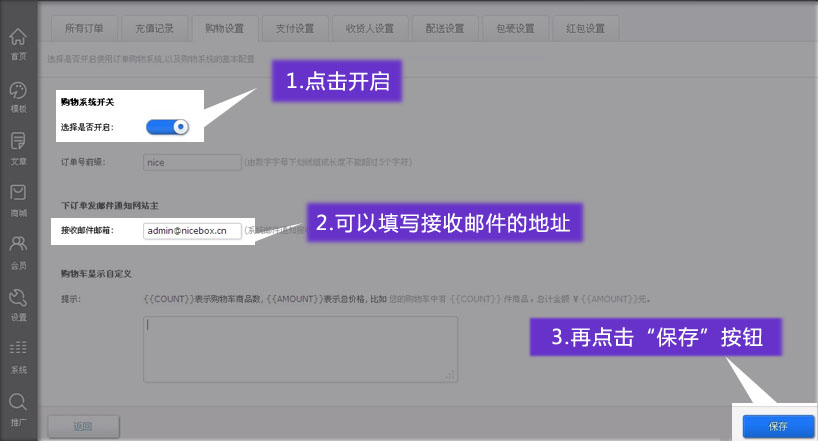
Task: Open the 红包设置 tab
Action: pos(584,28)
